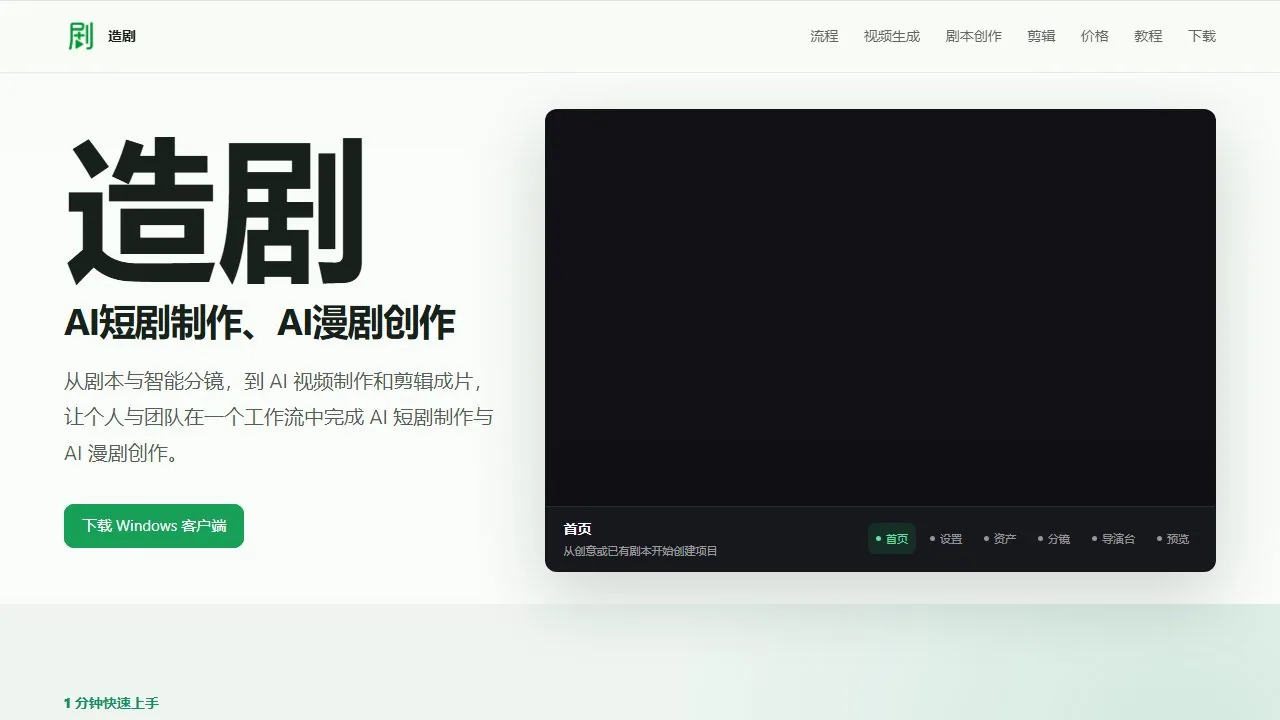View the 价格 page link
1280x720 pixels.
1095,36
